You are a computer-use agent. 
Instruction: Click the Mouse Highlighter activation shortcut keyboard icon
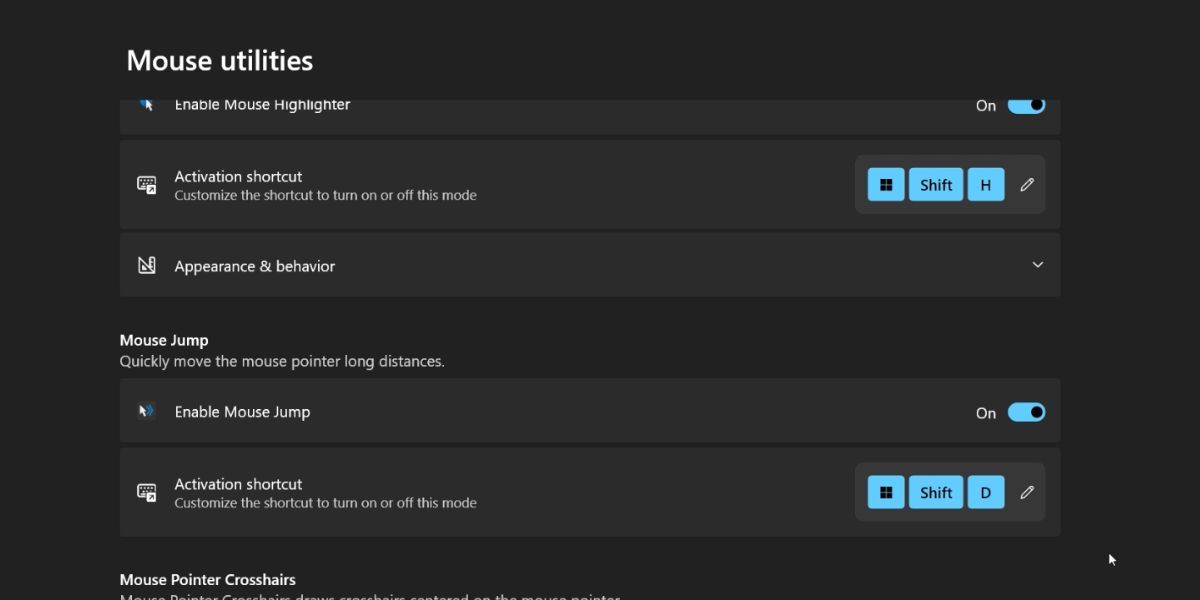coord(147,185)
